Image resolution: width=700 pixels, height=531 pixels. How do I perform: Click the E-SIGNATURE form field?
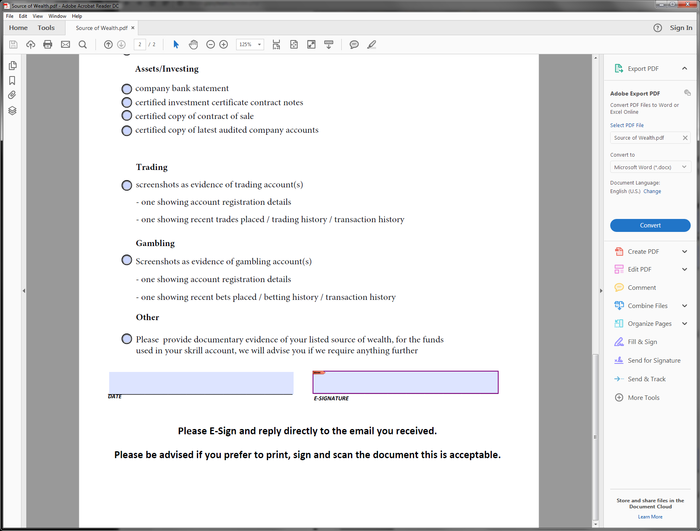(405, 382)
